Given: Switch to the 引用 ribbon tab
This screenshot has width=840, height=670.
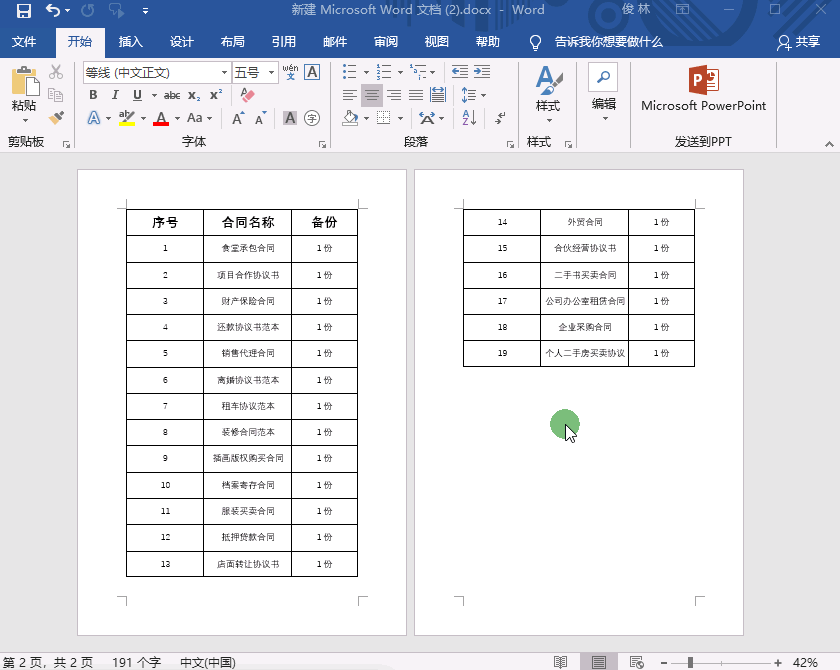Looking at the screenshot, I should [283, 42].
